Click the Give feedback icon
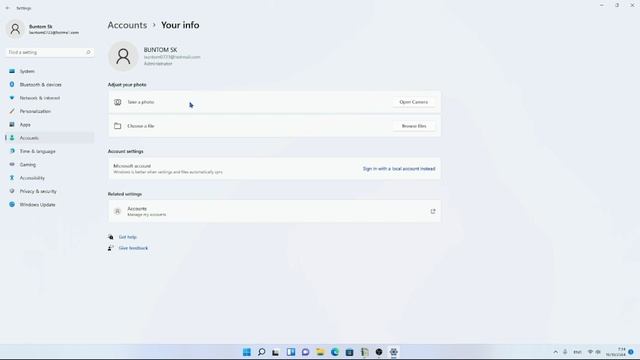This screenshot has height=360, width=640. [111, 248]
